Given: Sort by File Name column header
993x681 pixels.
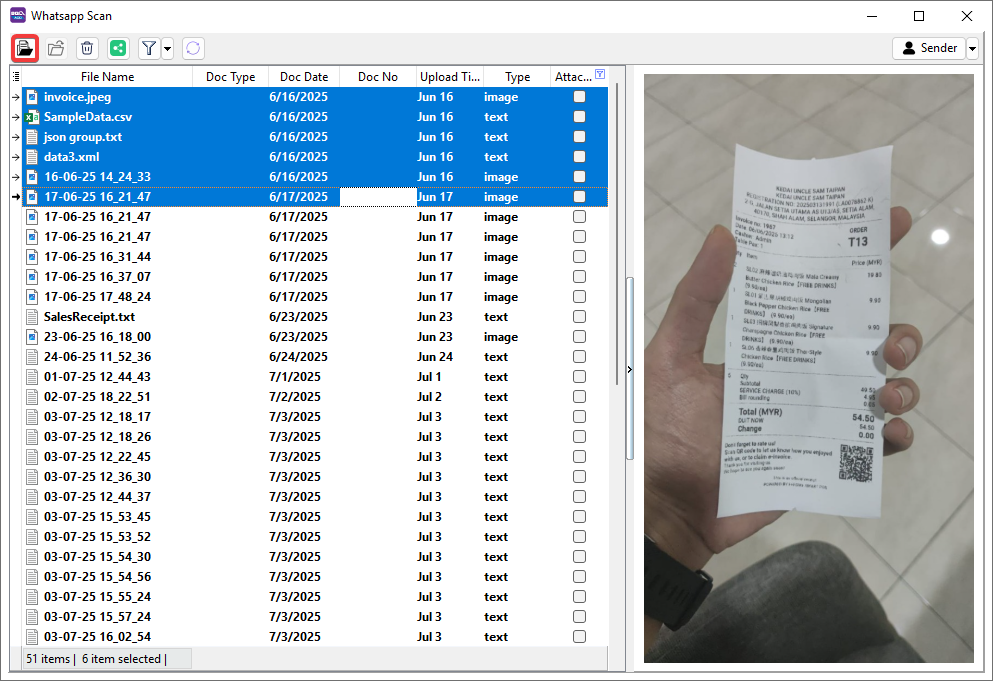Looking at the screenshot, I should 107,77.
